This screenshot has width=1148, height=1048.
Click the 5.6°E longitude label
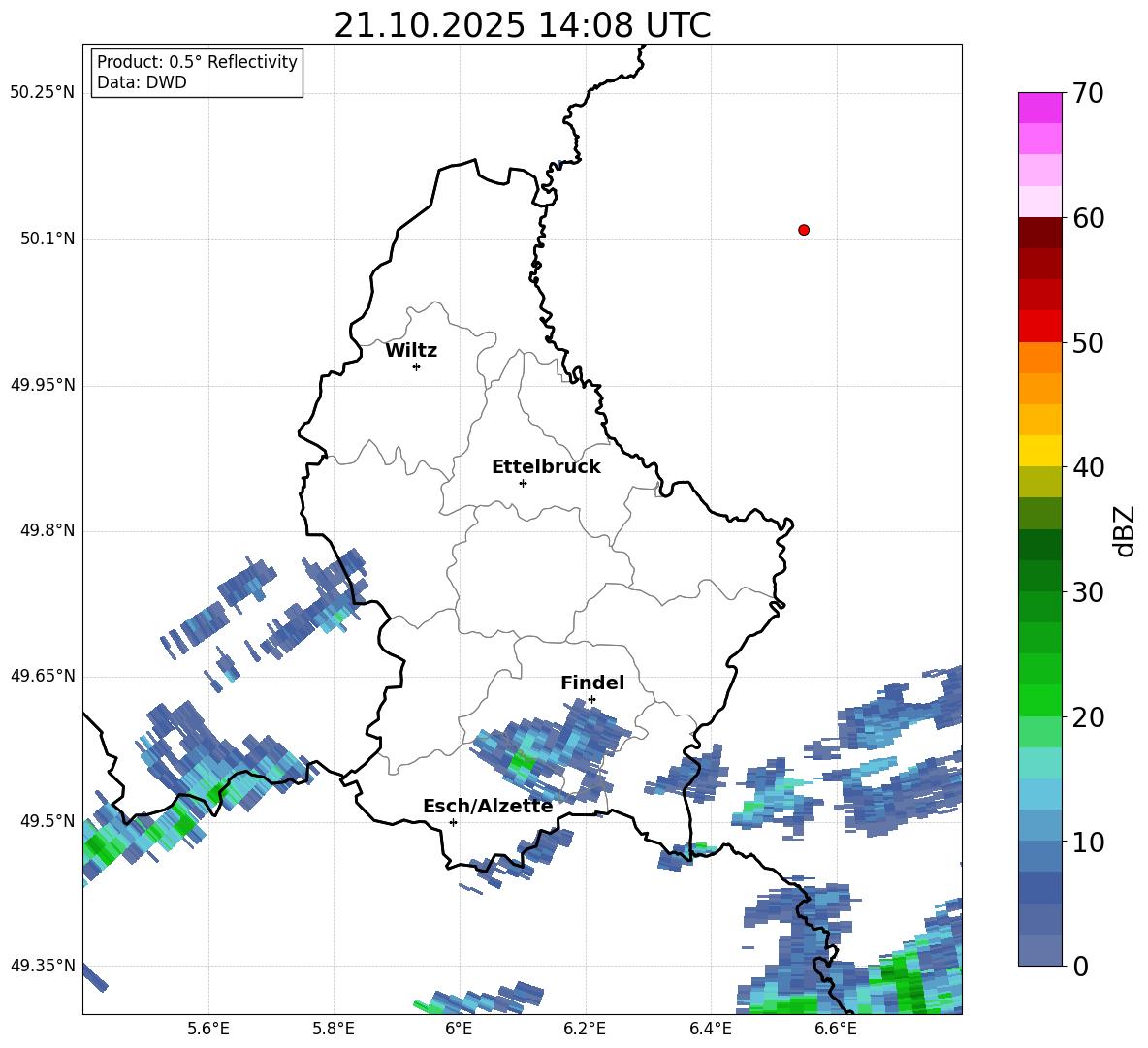[208, 1029]
